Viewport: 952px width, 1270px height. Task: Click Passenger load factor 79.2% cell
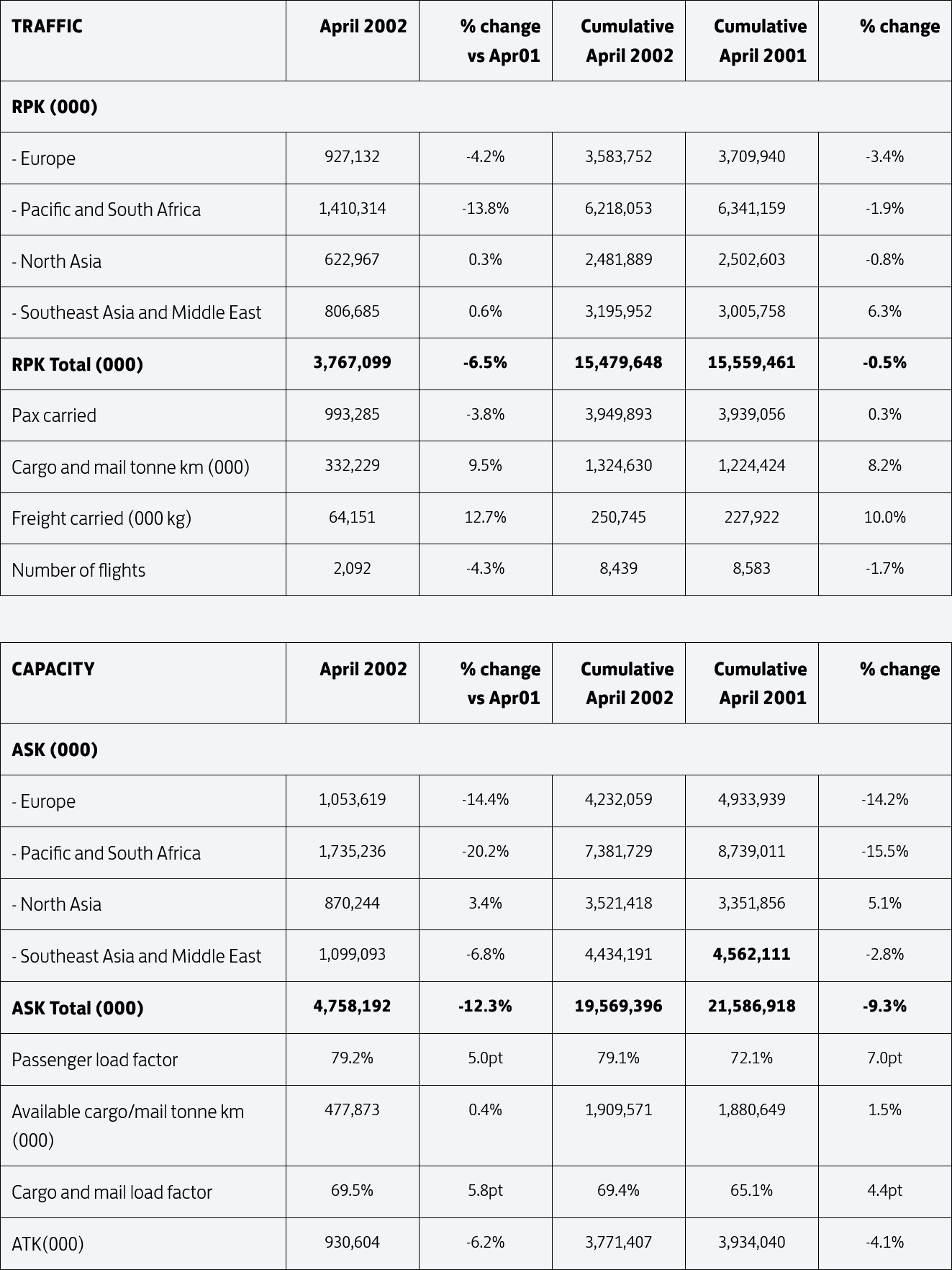(352, 1058)
